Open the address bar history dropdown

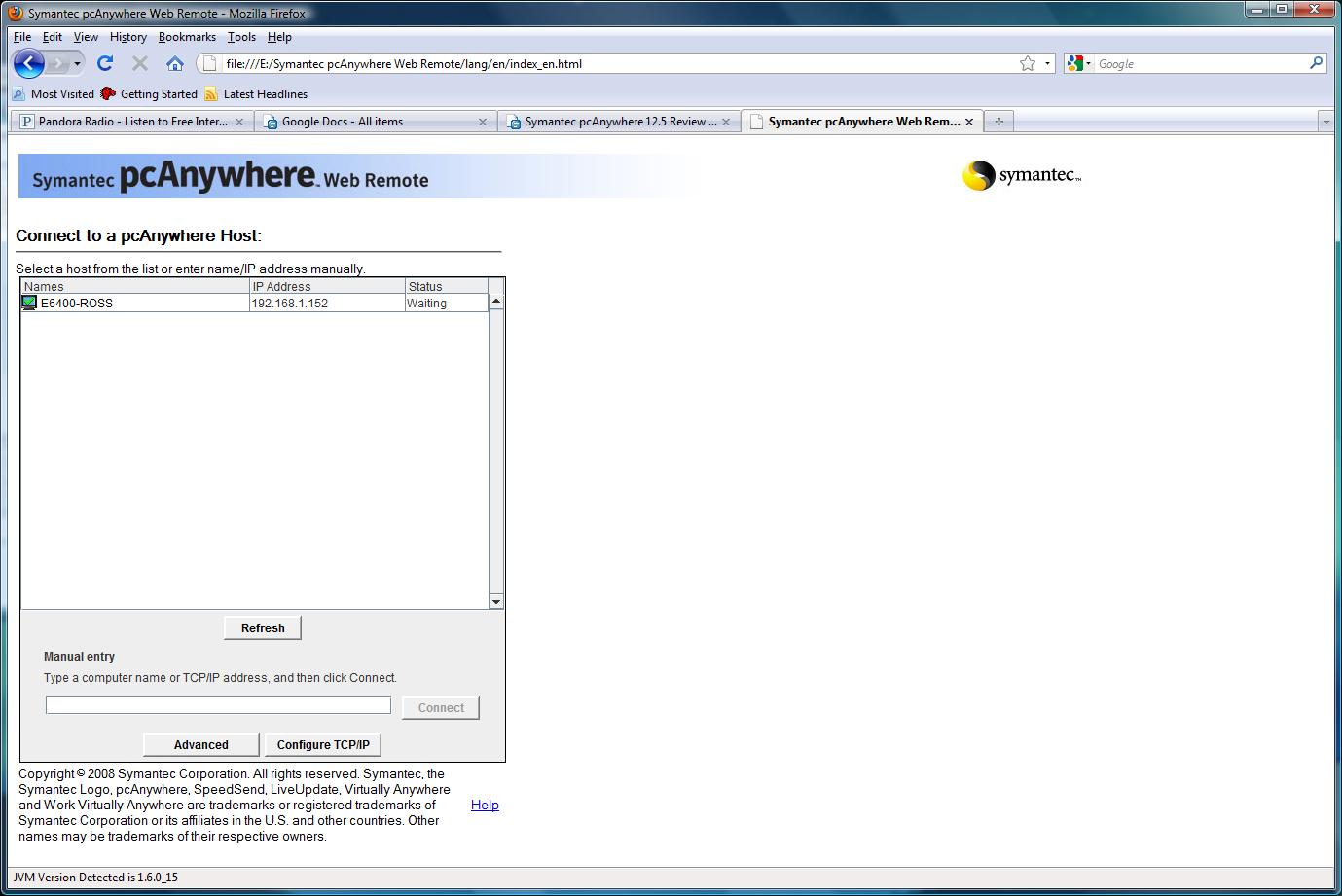[x=1047, y=63]
